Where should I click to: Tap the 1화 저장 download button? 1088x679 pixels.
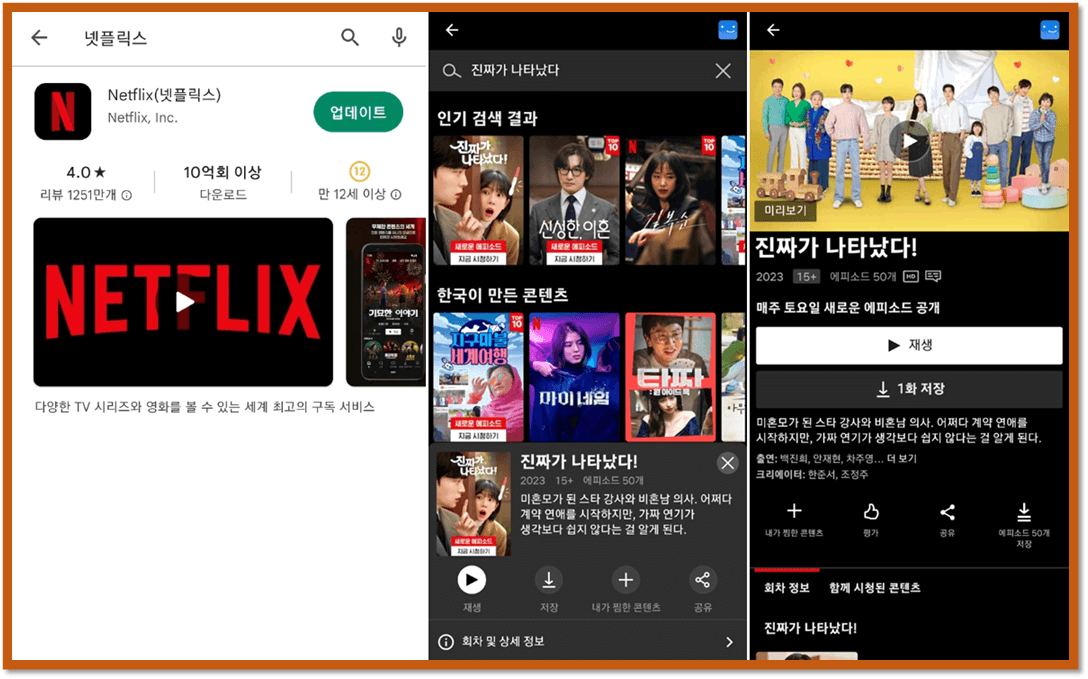pyautogui.click(x=909, y=389)
